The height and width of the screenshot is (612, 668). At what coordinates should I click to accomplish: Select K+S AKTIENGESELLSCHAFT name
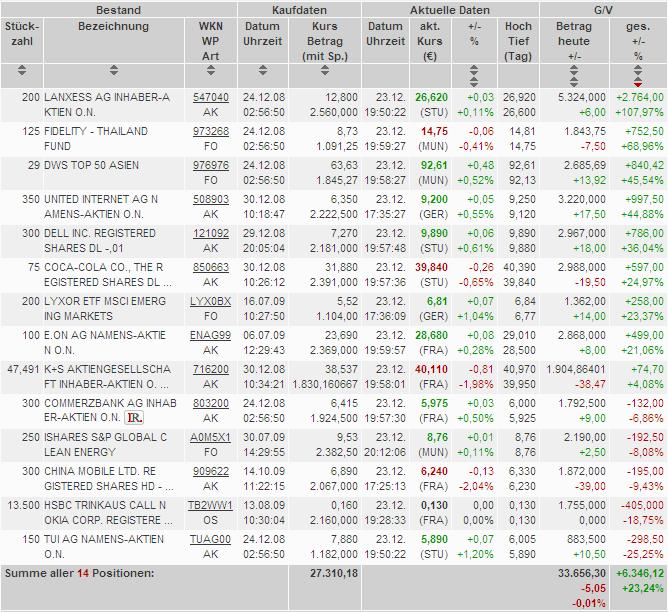coord(108,377)
